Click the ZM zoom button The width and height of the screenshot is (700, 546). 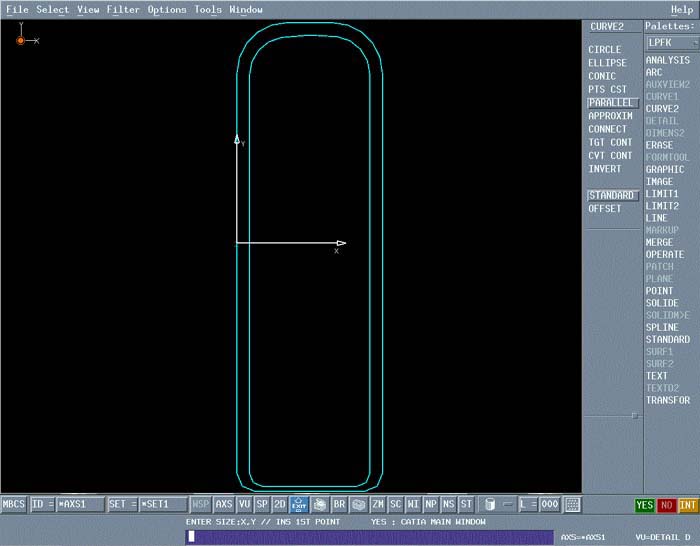[378, 505]
